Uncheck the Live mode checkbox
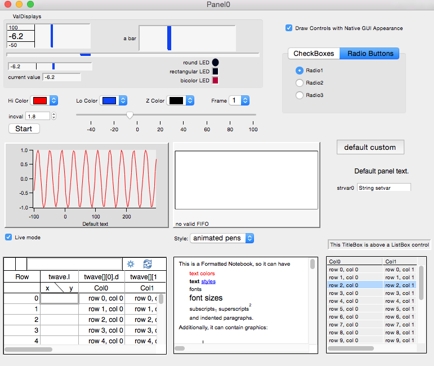The height and width of the screenshot is (366, 434). point(9,237)
